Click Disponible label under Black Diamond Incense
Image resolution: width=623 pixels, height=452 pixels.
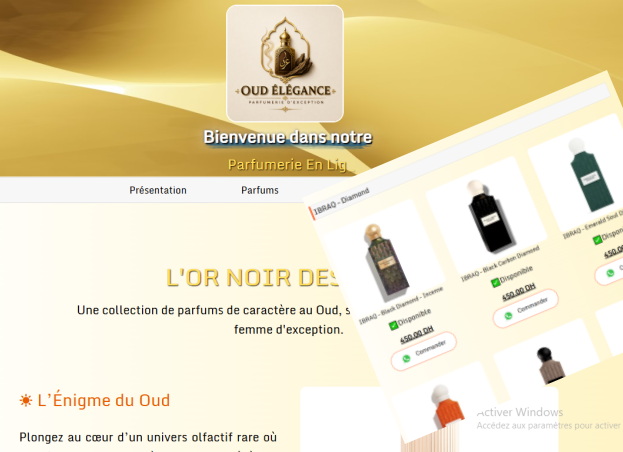pyautogui.click(x=414, y=317)
